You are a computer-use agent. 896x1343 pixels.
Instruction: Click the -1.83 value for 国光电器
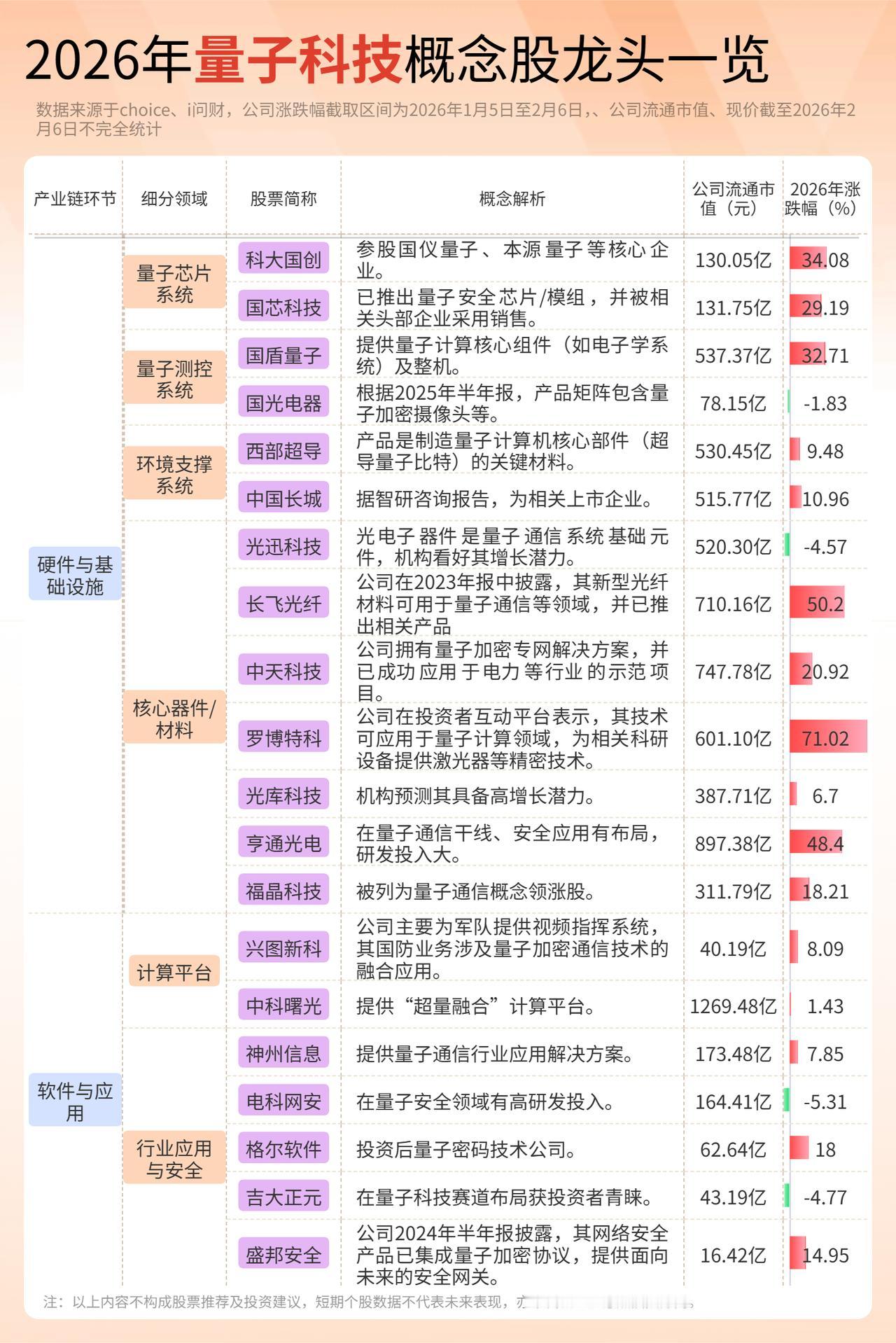click(825, 403)
